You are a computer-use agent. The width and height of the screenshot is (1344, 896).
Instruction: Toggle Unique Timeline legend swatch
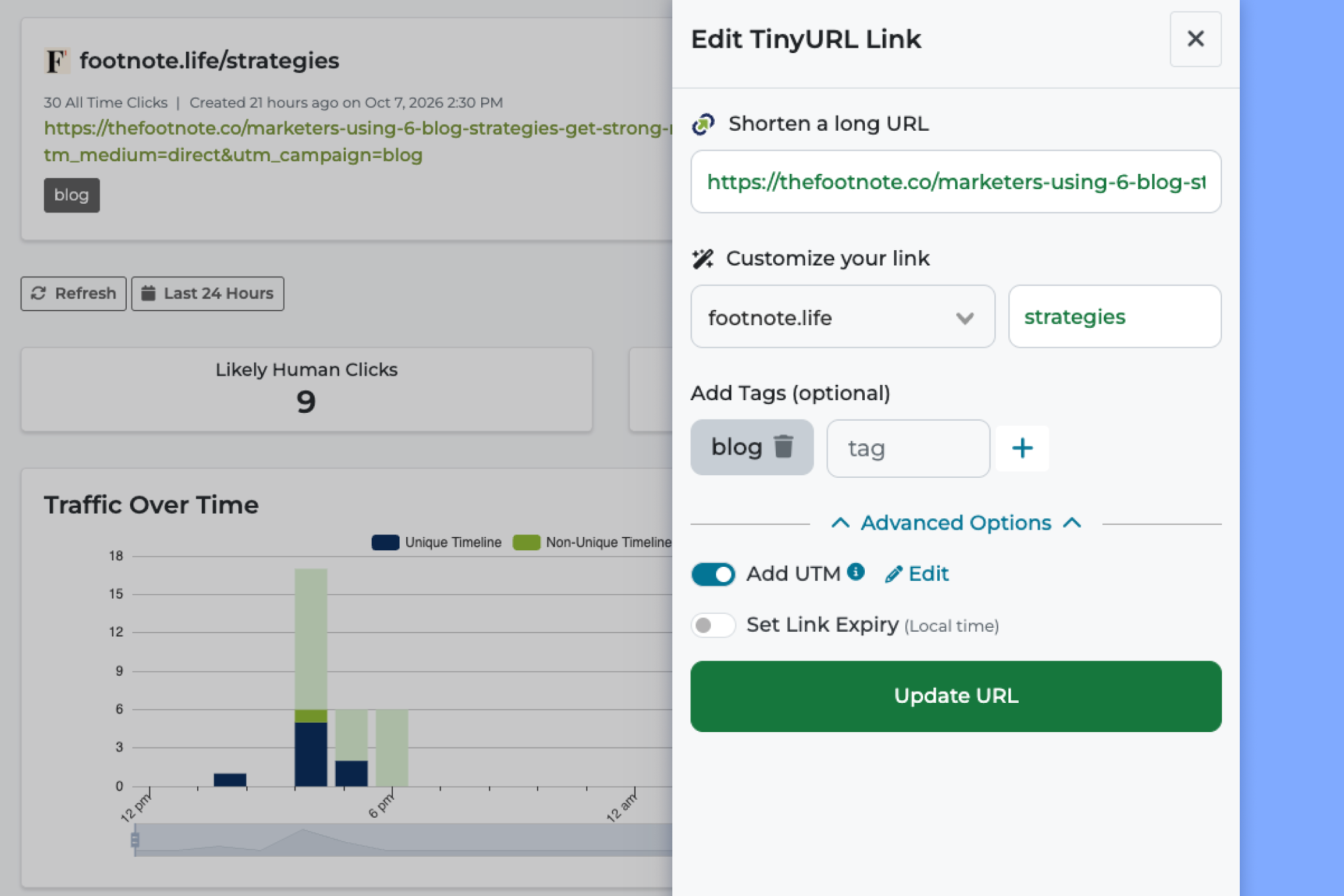pyautogui.click(x=385, y=542)
